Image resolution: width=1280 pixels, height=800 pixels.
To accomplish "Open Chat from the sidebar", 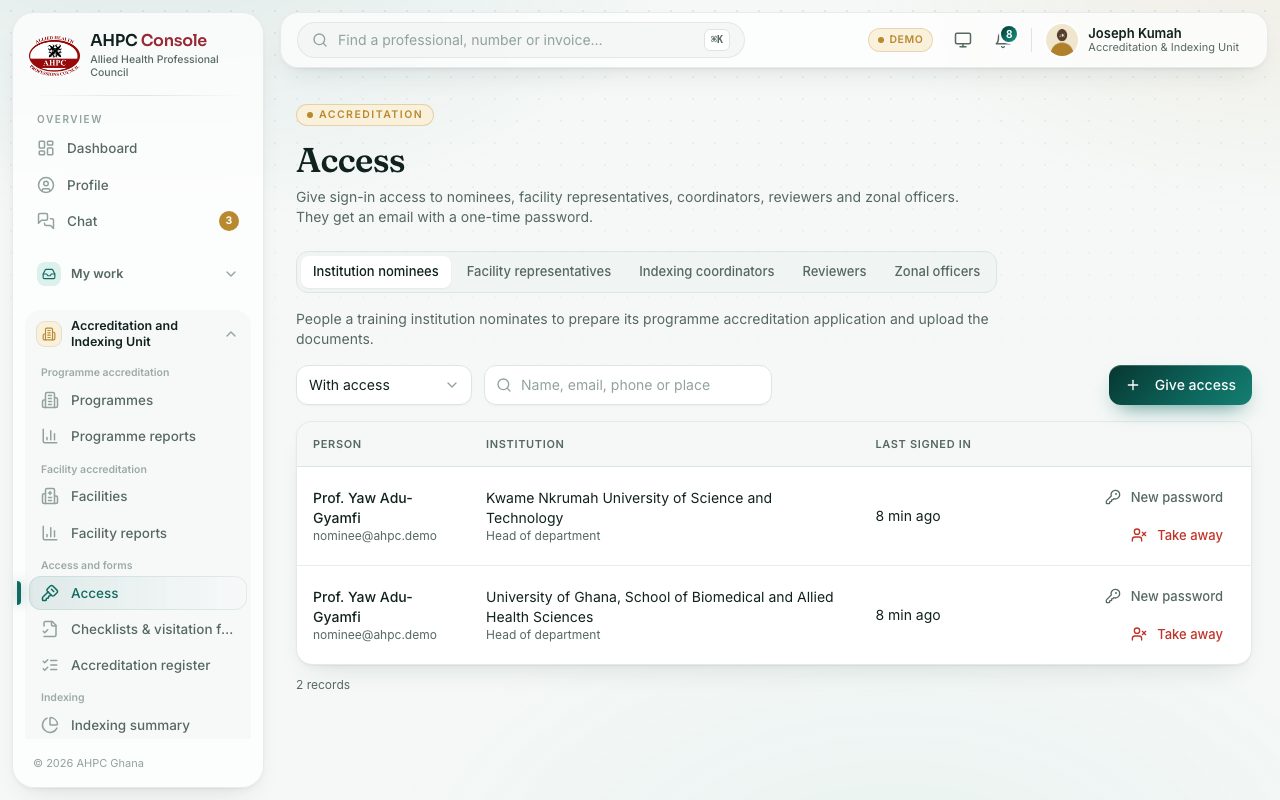I will coord(138,221).
